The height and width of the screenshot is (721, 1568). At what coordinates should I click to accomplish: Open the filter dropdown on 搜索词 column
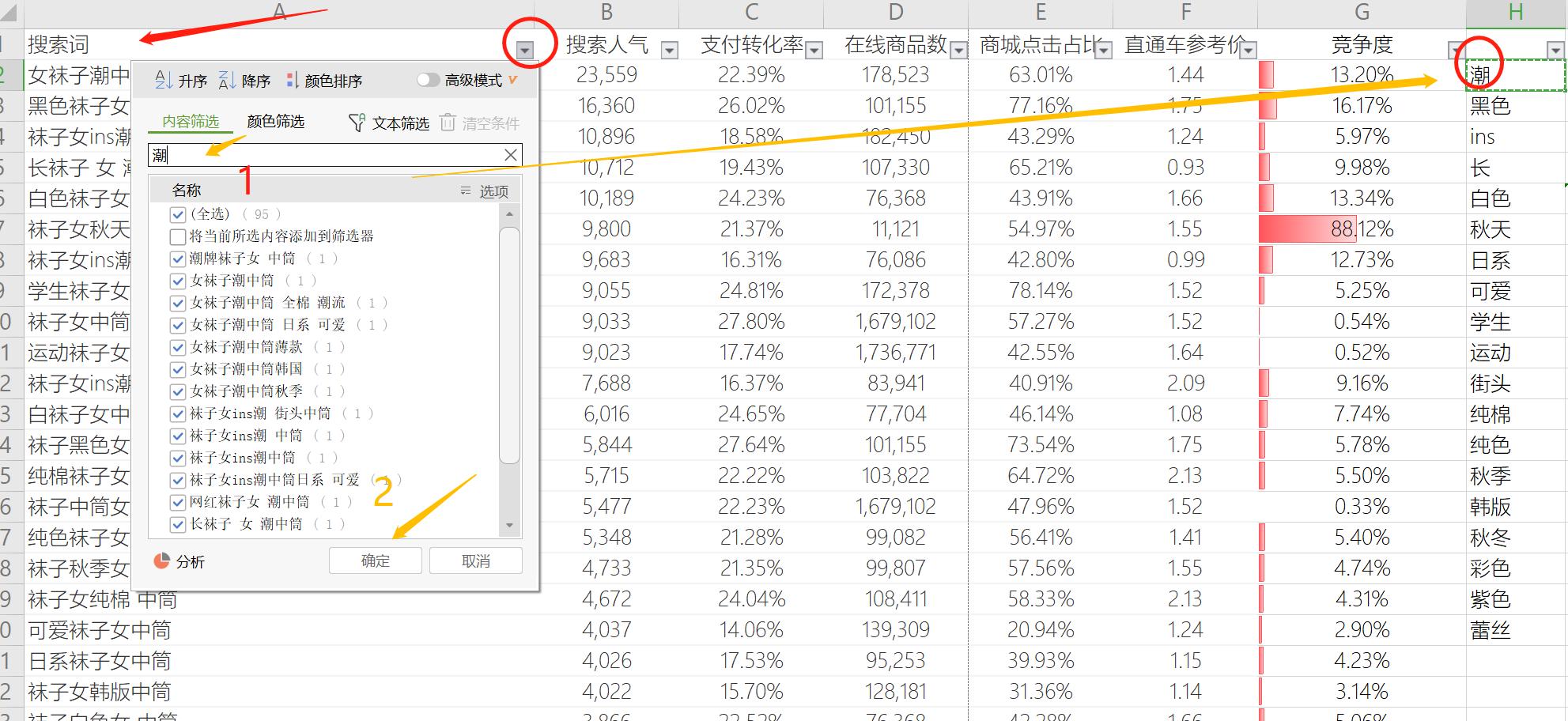(524, 47)
